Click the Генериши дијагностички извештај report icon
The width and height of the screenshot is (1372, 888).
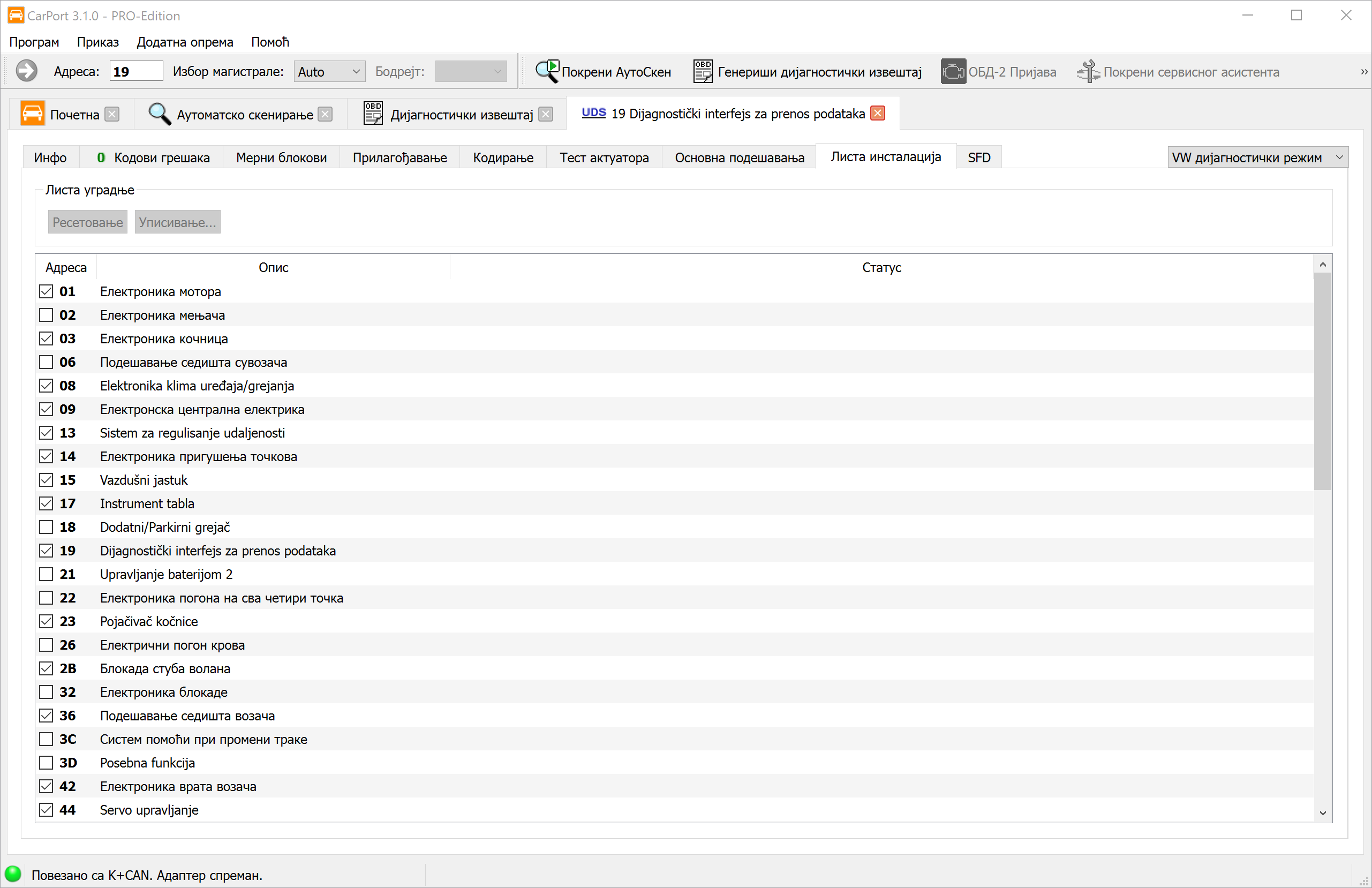point(702,71)
